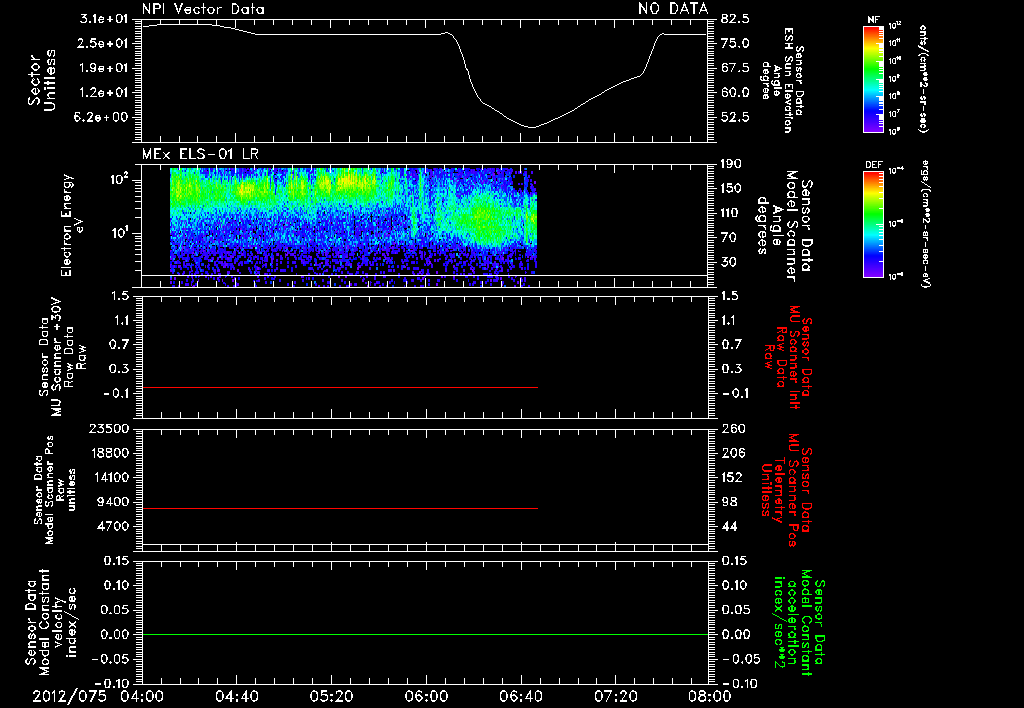This screenshot has width=1024, height=708.
Task: Click the "04:40" time axis label
Action: point(236,696)
